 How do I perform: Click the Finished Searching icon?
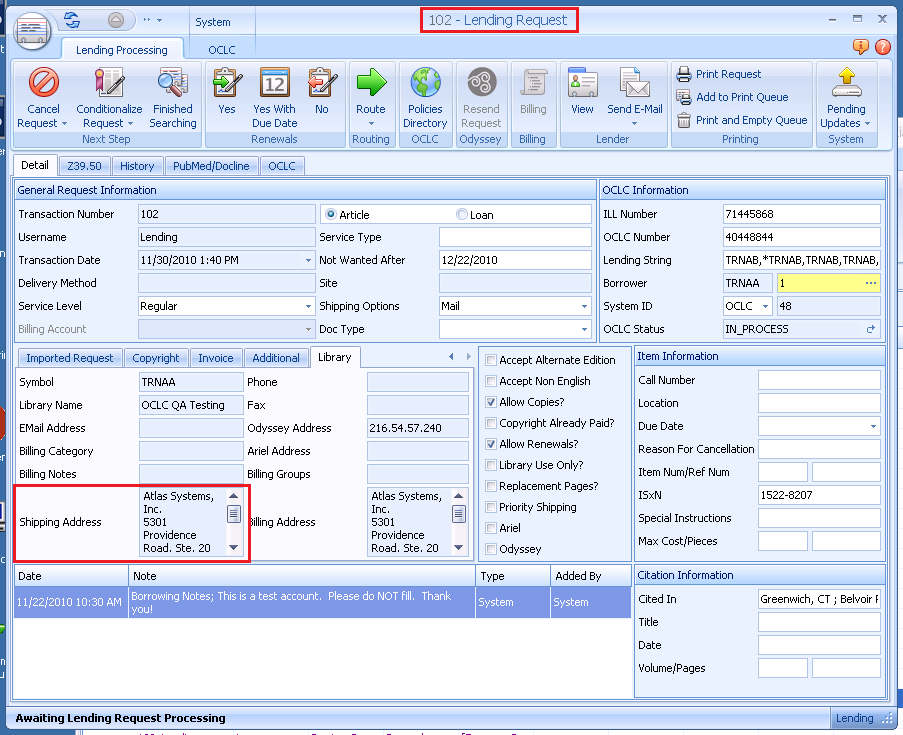173,83
